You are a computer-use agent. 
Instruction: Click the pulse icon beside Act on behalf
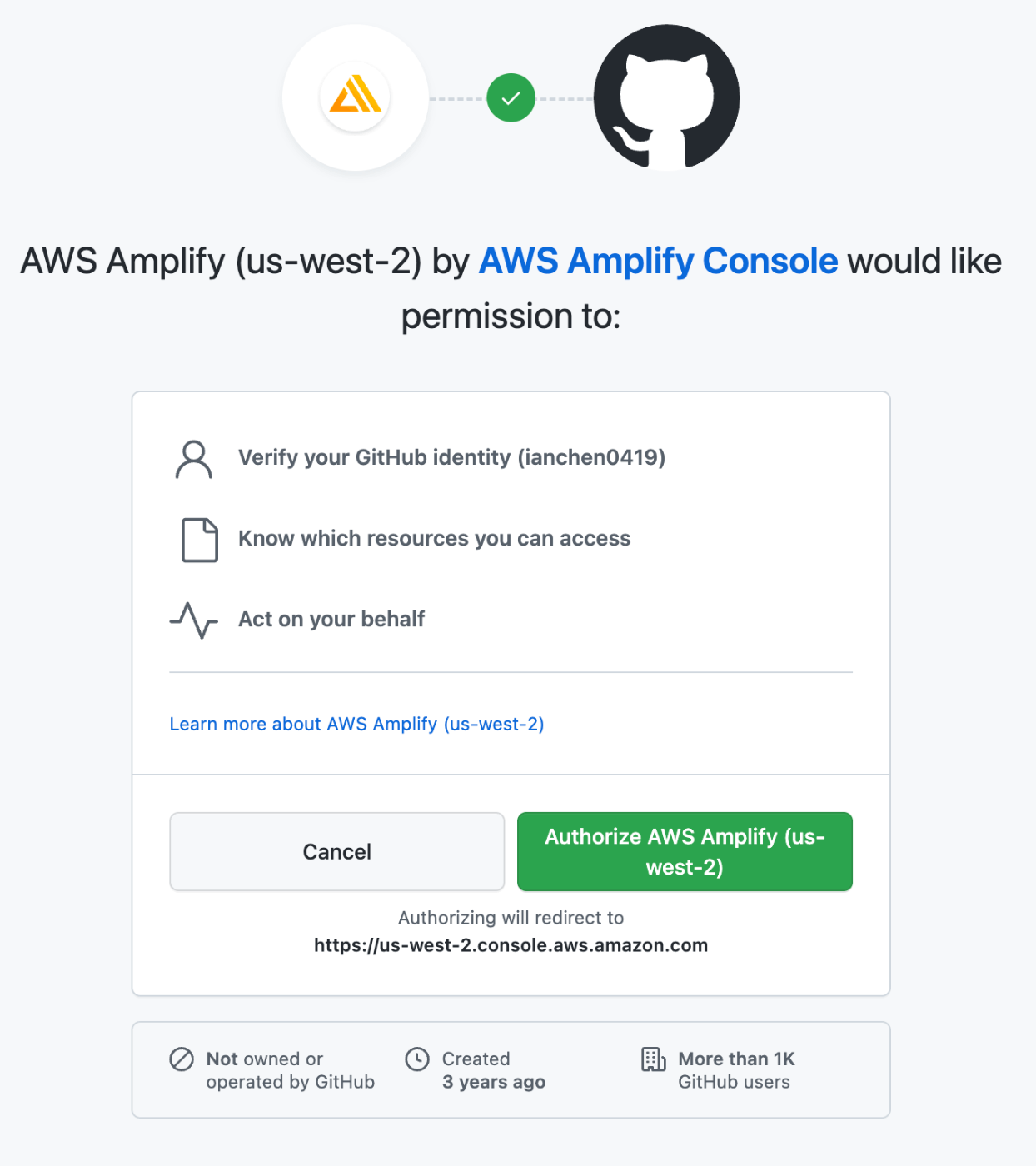[x=194, y=620]
